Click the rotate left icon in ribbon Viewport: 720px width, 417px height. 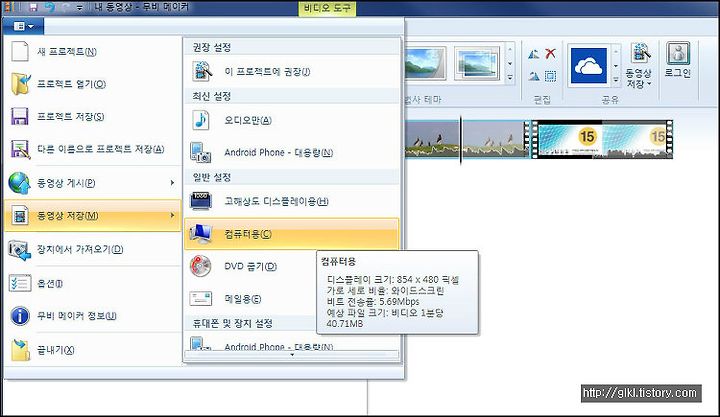(534, 54)
